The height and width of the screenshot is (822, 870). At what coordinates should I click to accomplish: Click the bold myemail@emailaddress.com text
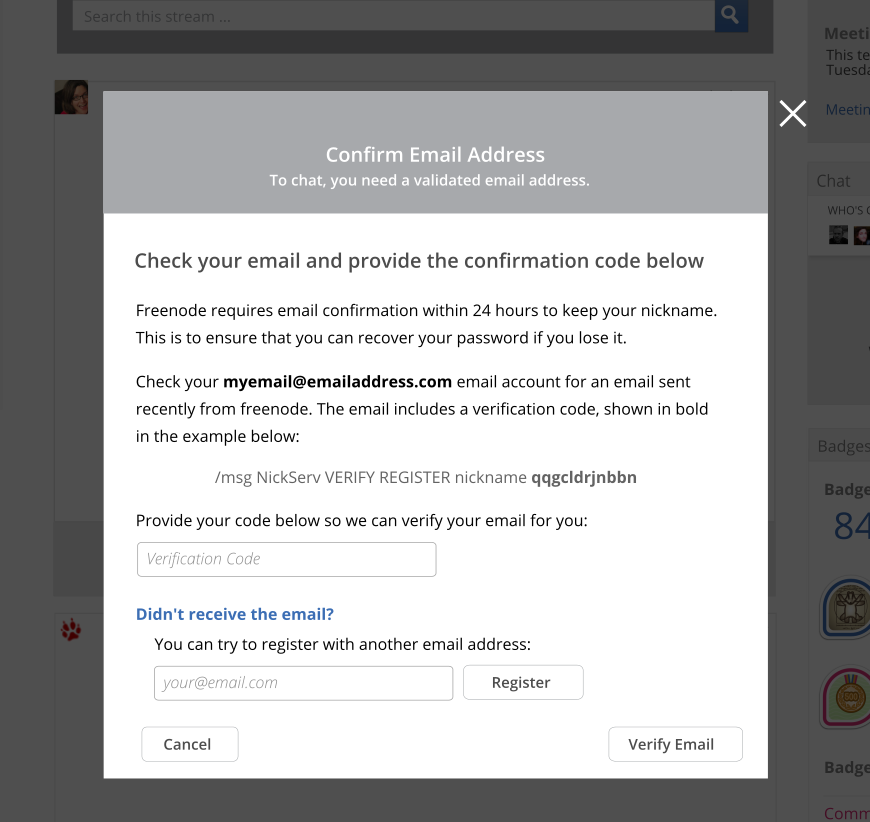tap(337, 382)
